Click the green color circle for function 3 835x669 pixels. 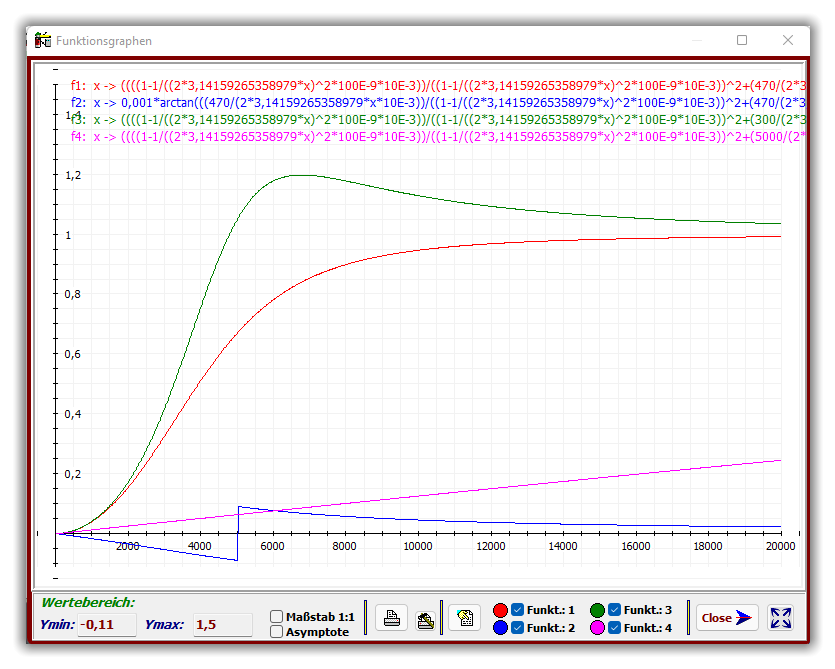pyautogui.click(x=598, y=610)
